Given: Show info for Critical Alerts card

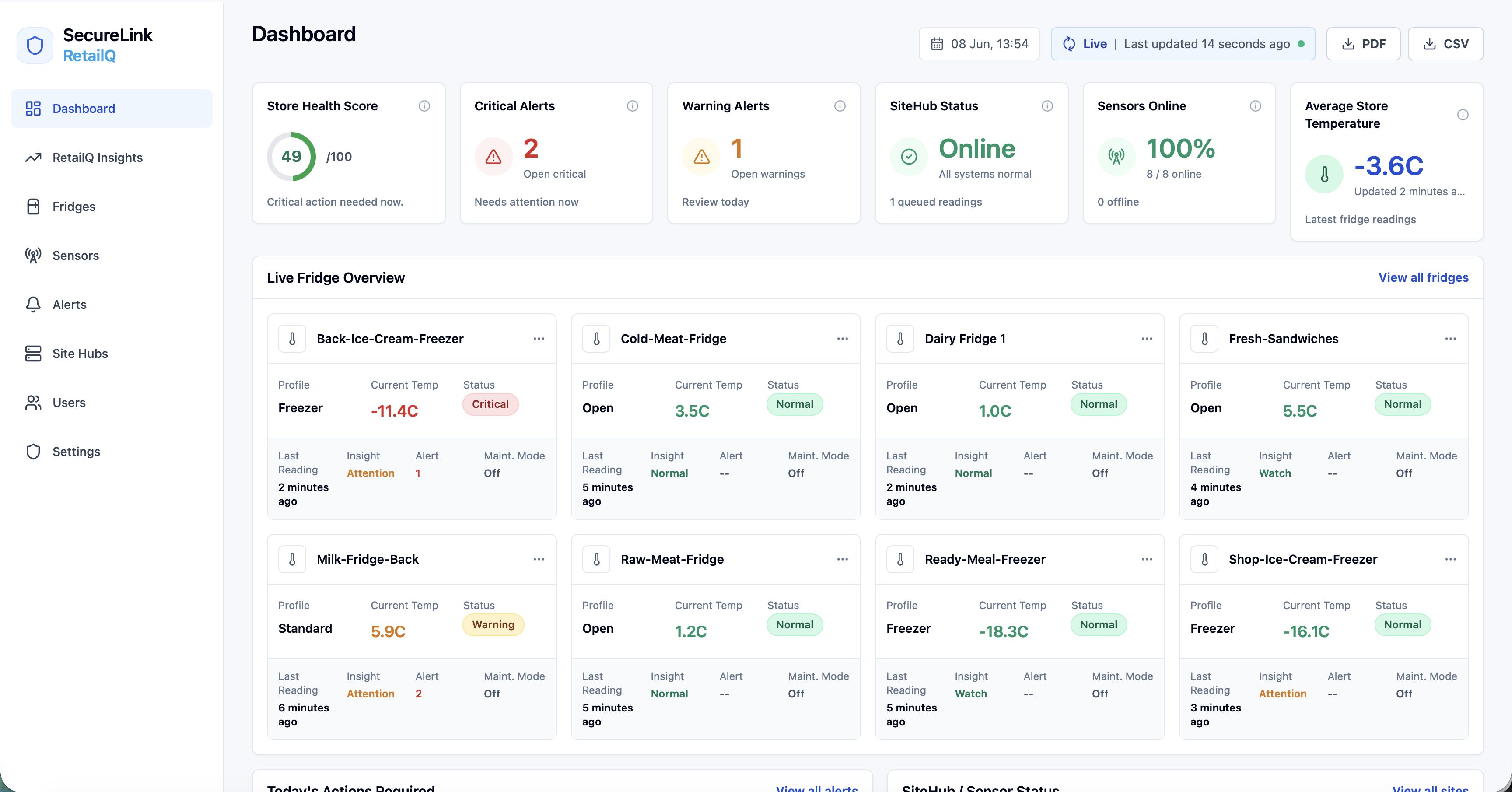Looking at the screenshot, I should pos(632,106).
